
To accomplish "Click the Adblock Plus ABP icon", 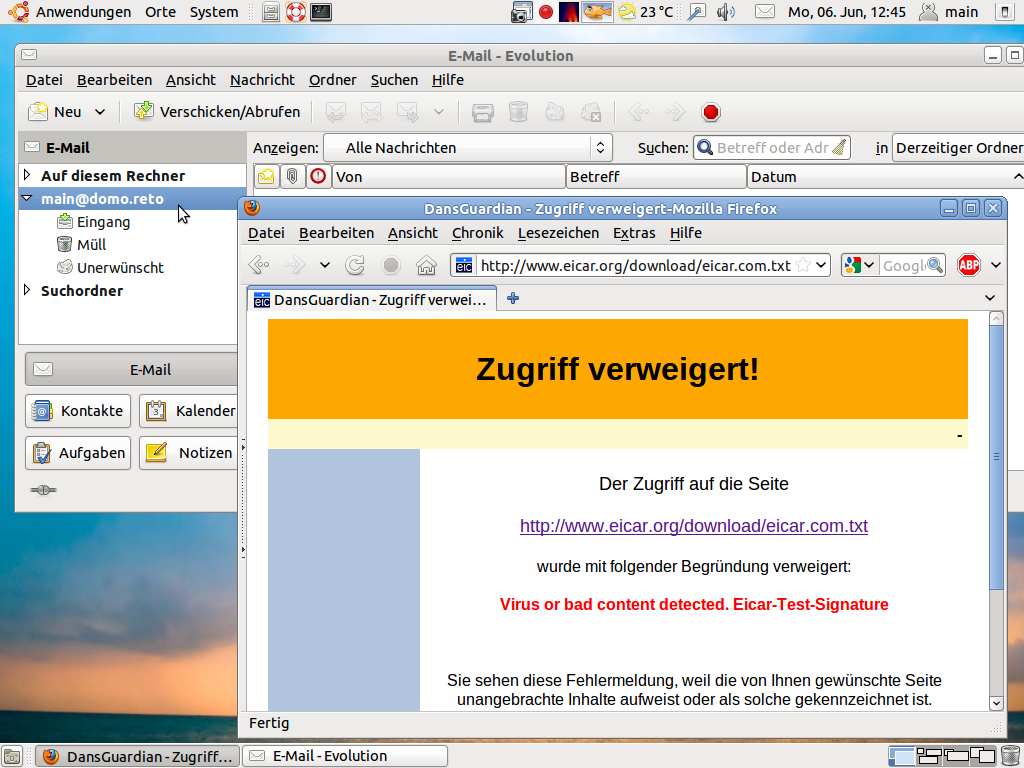I will point(968,265).
